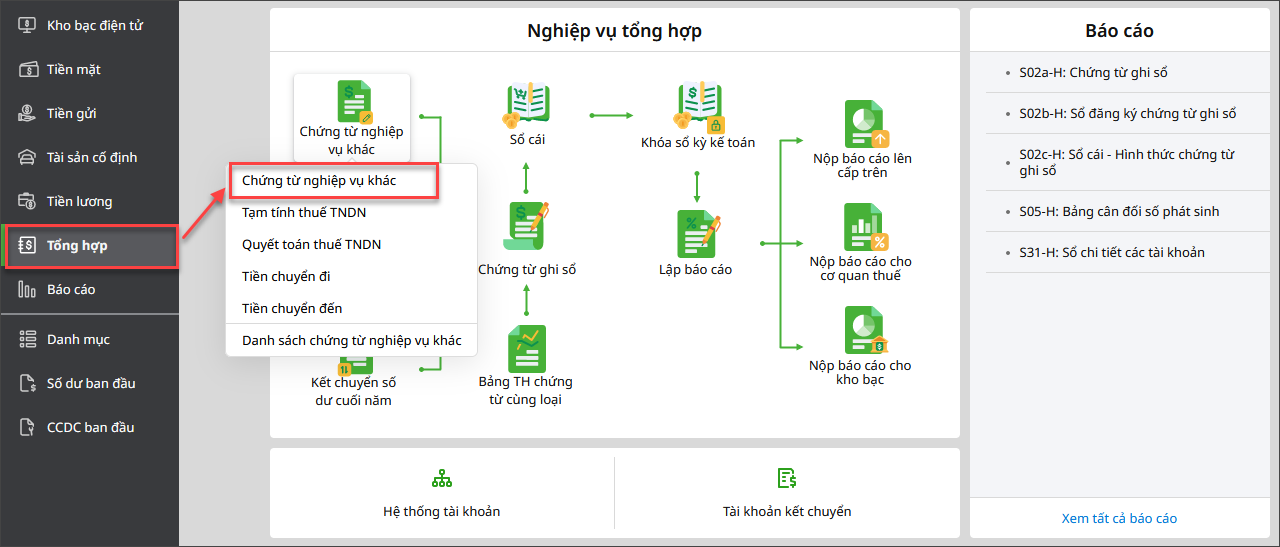Viewport: 1280px width, 547px height.
Task: Open Danh sách chứng từ nghiệp vụ khác
Action: coord(351,340)
